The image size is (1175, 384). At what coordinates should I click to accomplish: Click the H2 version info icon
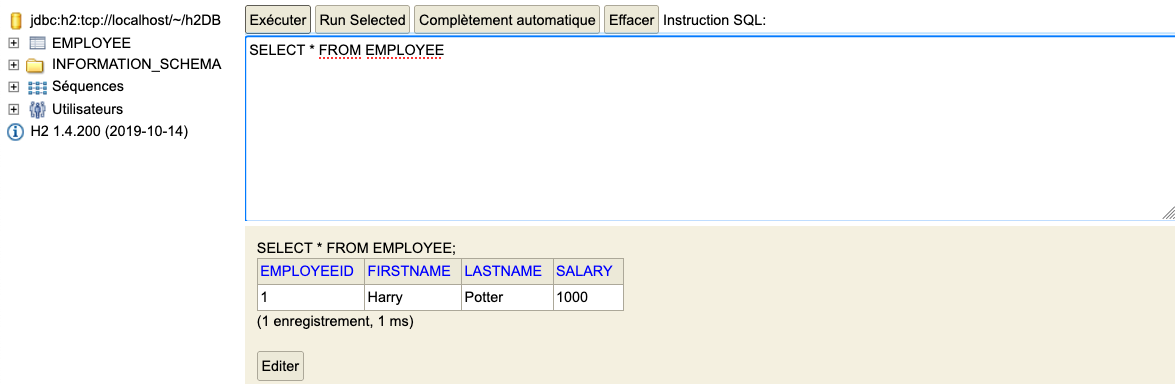click(15, 132)
